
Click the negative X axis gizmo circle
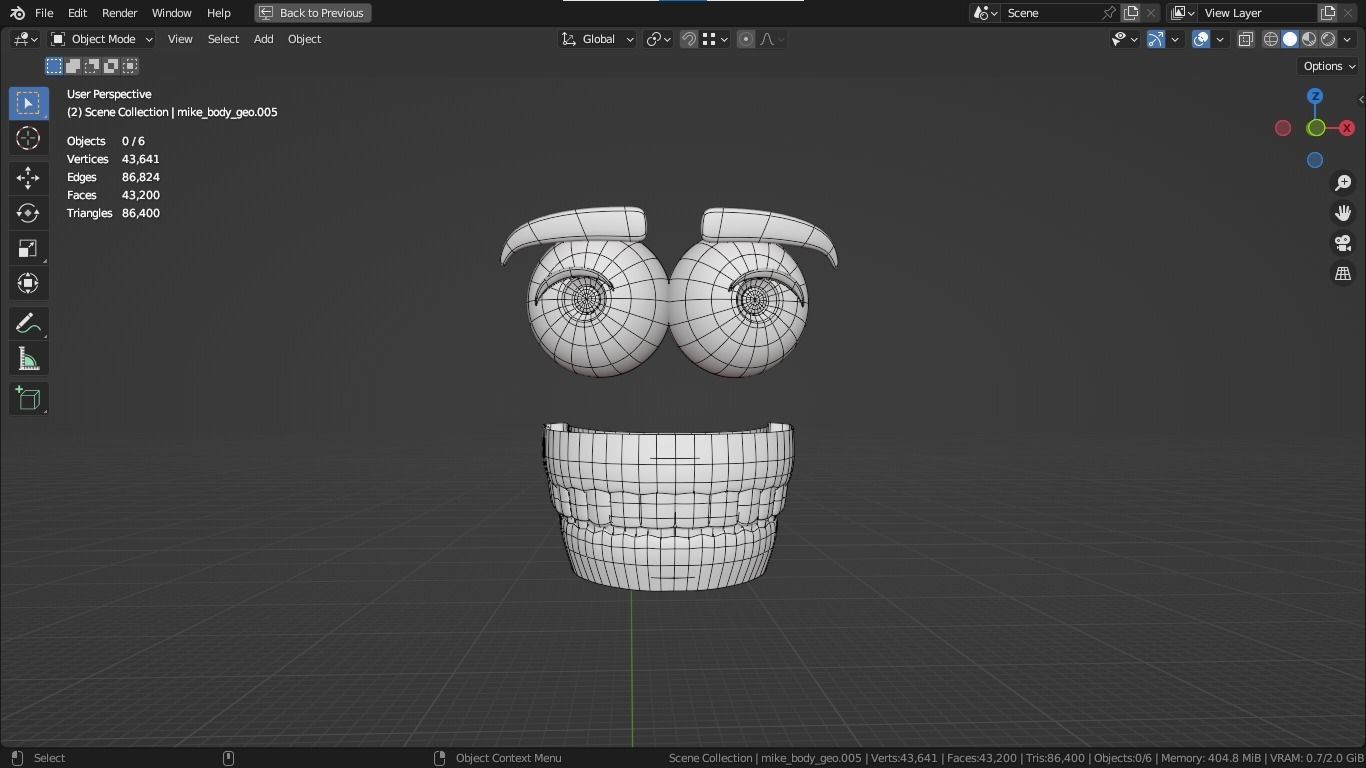pos(1283,128)
